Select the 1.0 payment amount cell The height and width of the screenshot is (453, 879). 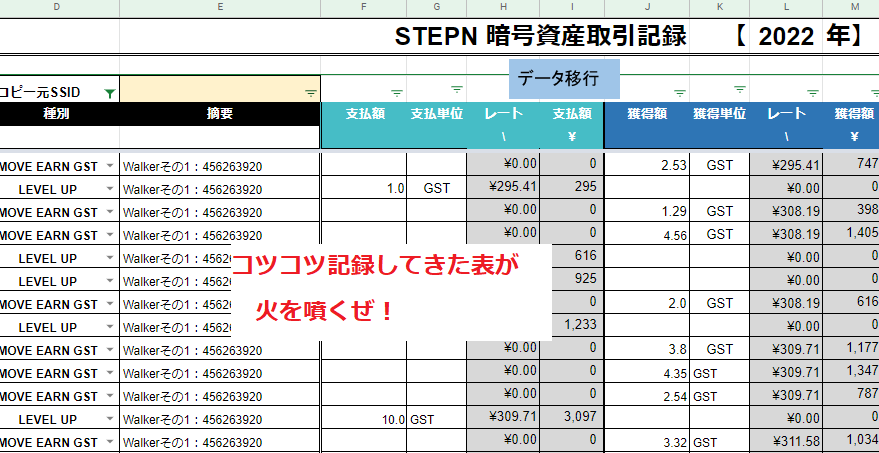pyautogui.click(x=364, y=188)
